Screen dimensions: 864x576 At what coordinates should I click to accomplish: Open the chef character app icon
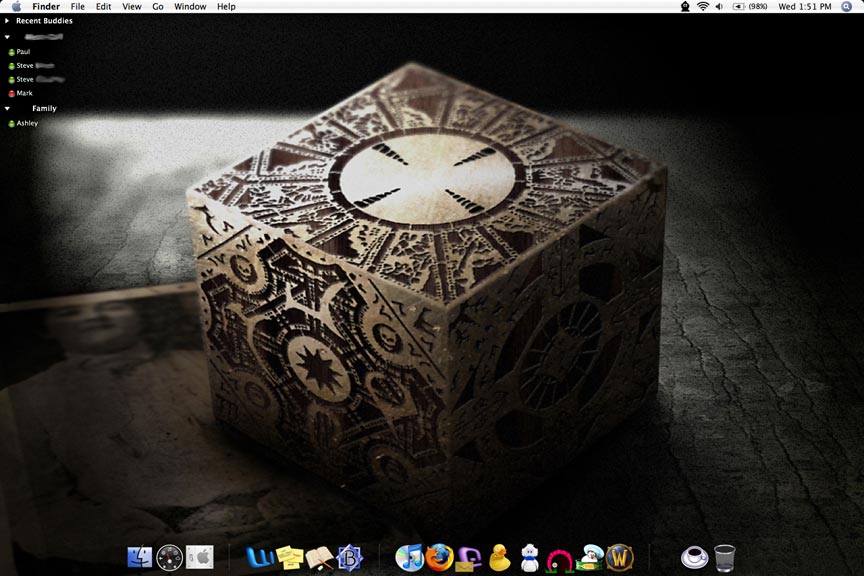coord(590,557)
